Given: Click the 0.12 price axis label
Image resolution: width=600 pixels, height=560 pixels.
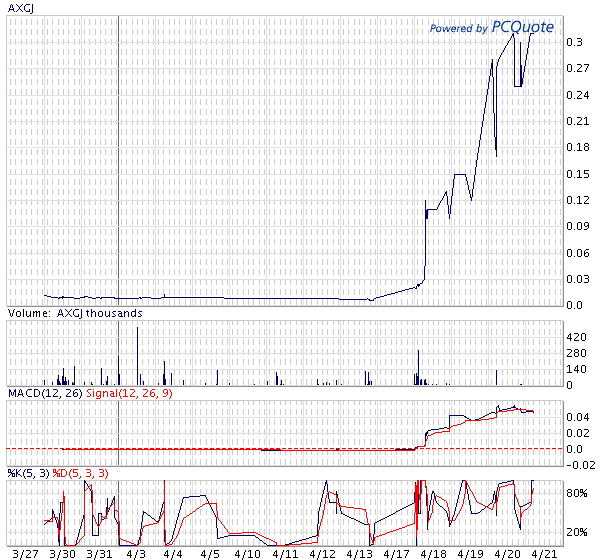Looking at the screenshot, I should coord(578,200).
